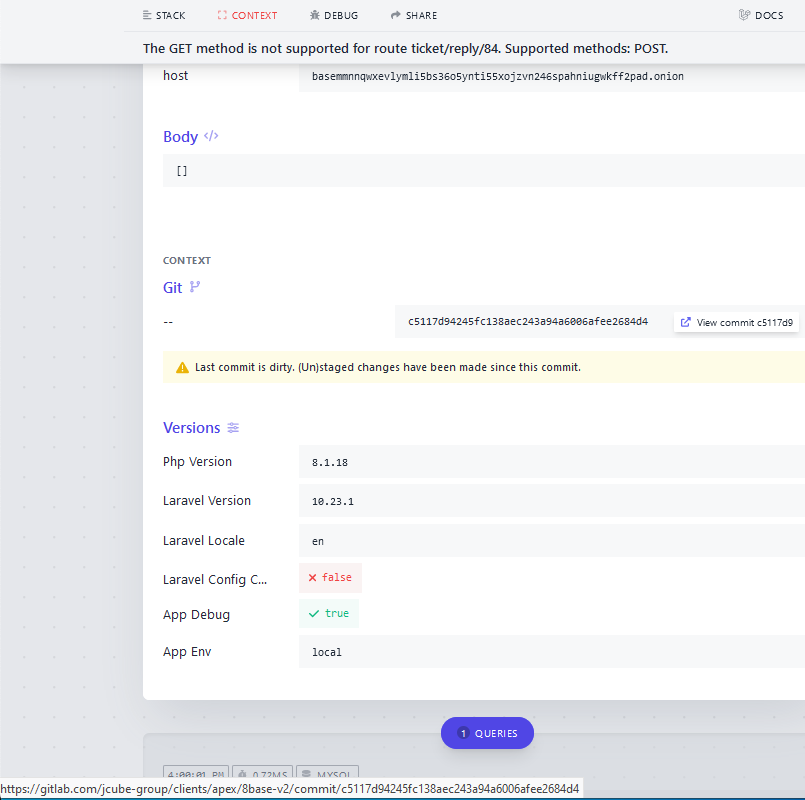Click the Php Version label

tap(197, 462)
